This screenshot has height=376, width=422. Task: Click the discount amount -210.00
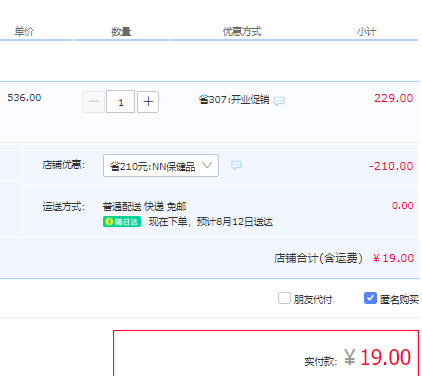click(391, 166)
